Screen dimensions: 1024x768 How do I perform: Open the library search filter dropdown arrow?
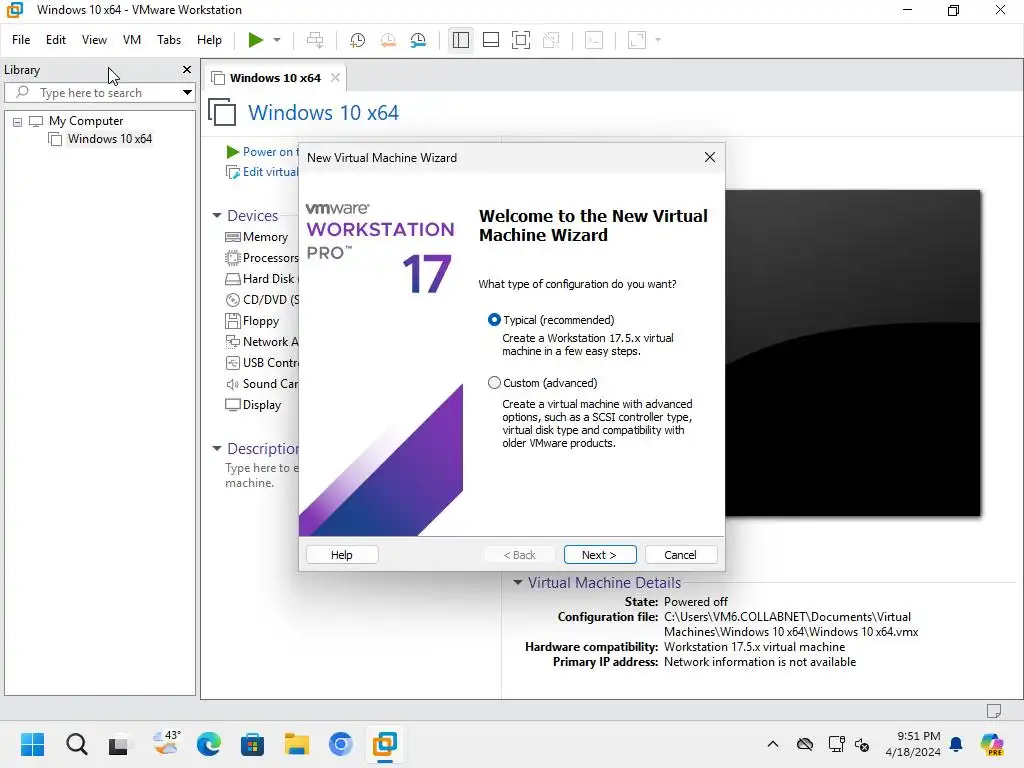187,93
